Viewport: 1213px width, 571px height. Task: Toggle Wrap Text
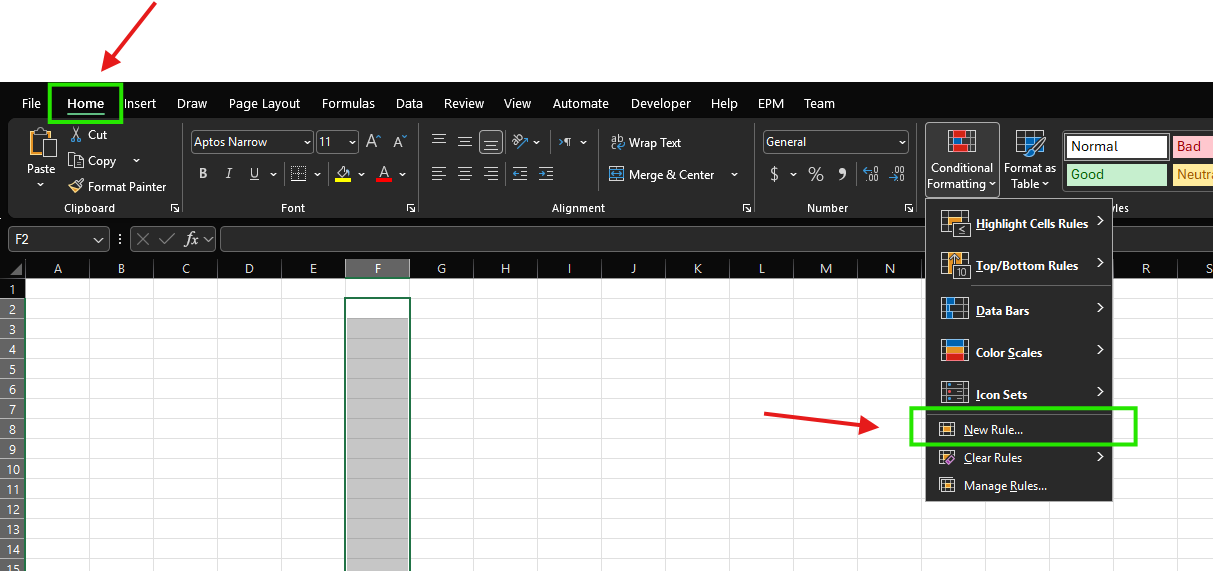pyautogui.click(x=646, y=143)
